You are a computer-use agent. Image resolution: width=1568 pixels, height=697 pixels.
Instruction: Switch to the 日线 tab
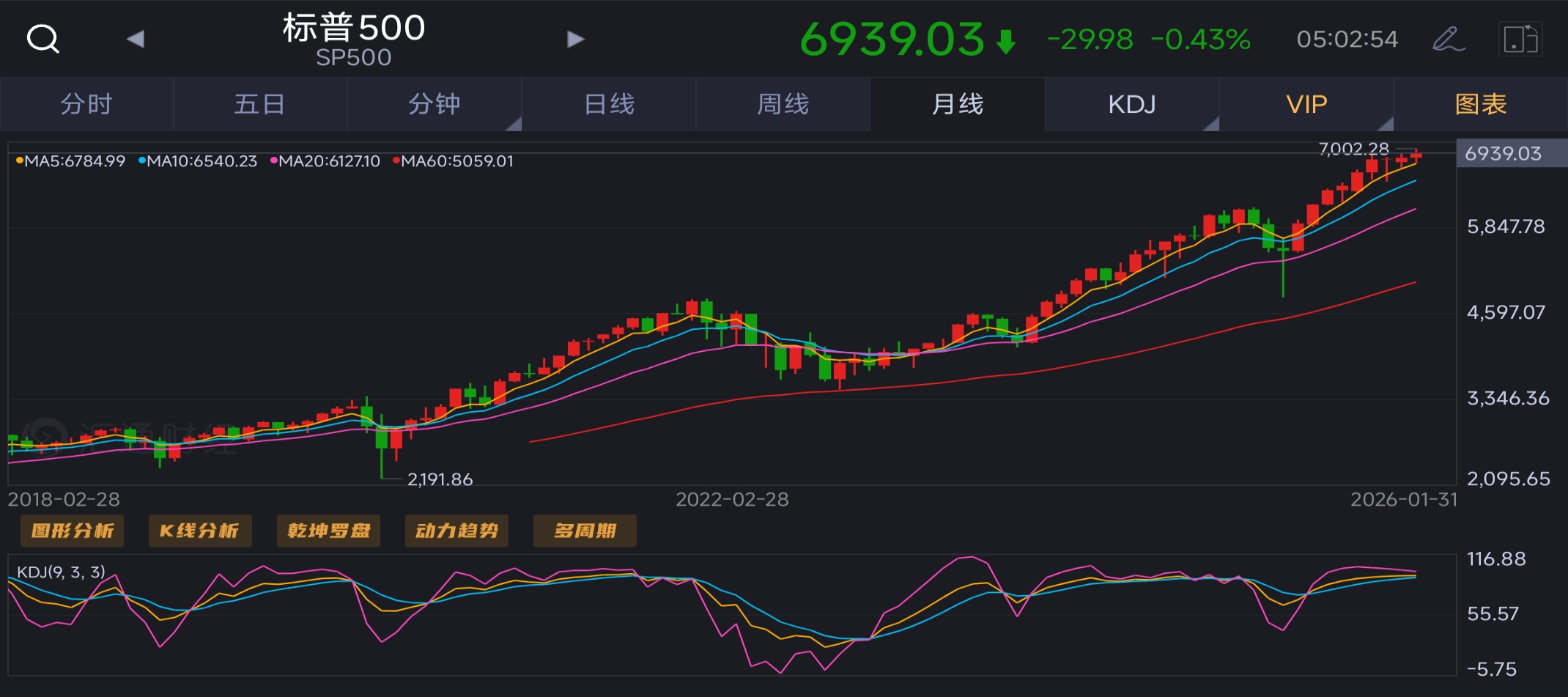click(609, 104)
